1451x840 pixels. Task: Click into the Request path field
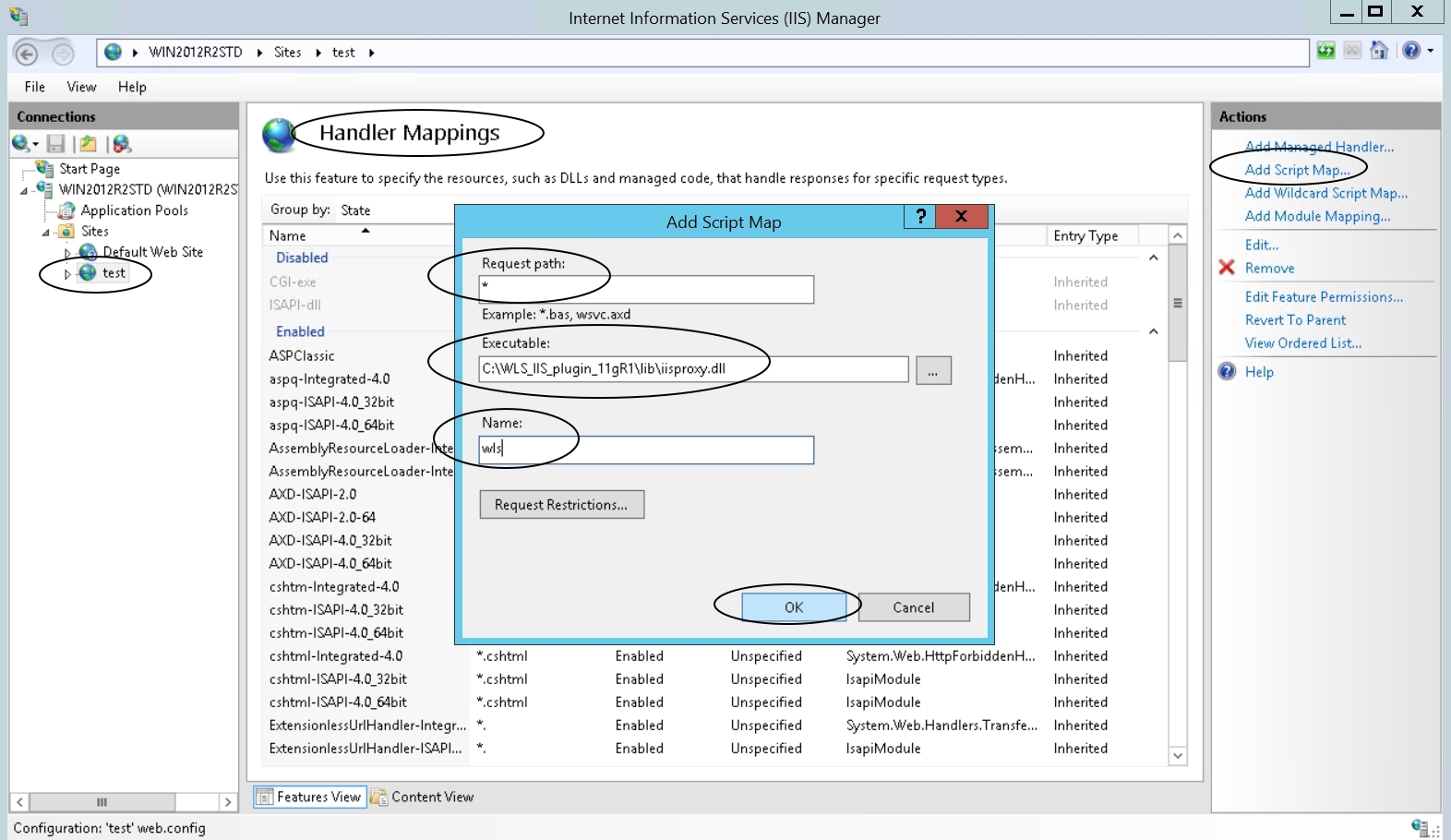click(x=646, y=290)
